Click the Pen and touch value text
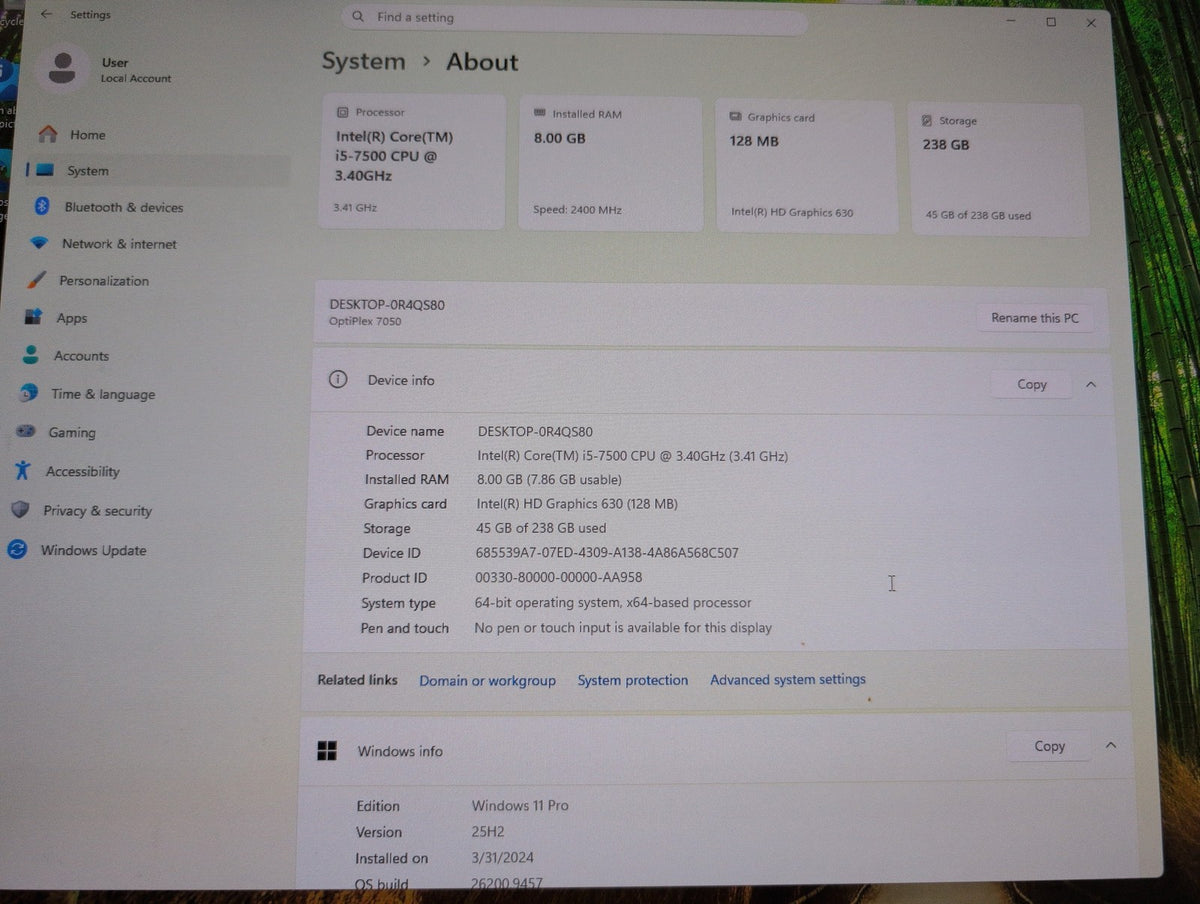 (623, 628)
